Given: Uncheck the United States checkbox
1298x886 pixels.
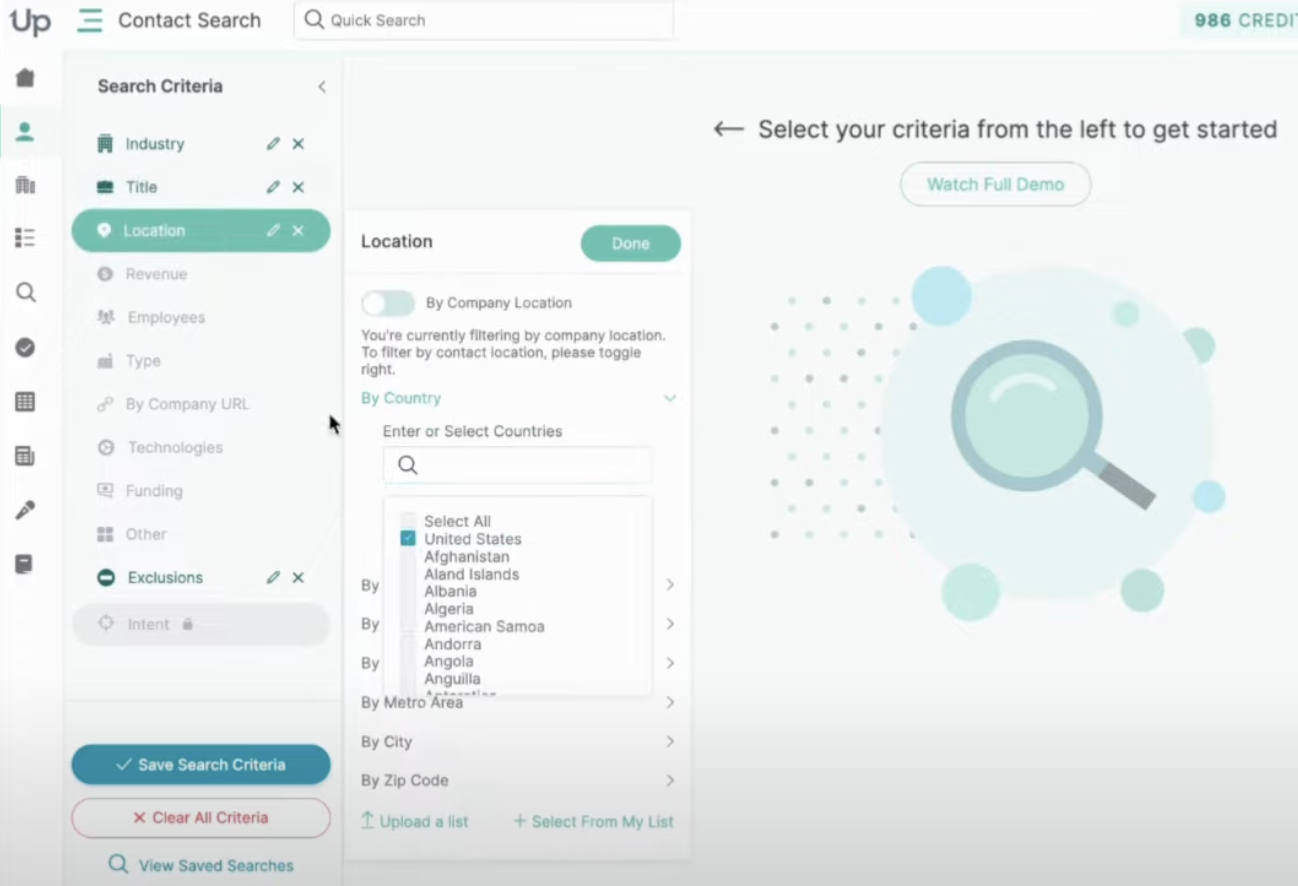Looking at the screenshot, I should pos(408,538).
